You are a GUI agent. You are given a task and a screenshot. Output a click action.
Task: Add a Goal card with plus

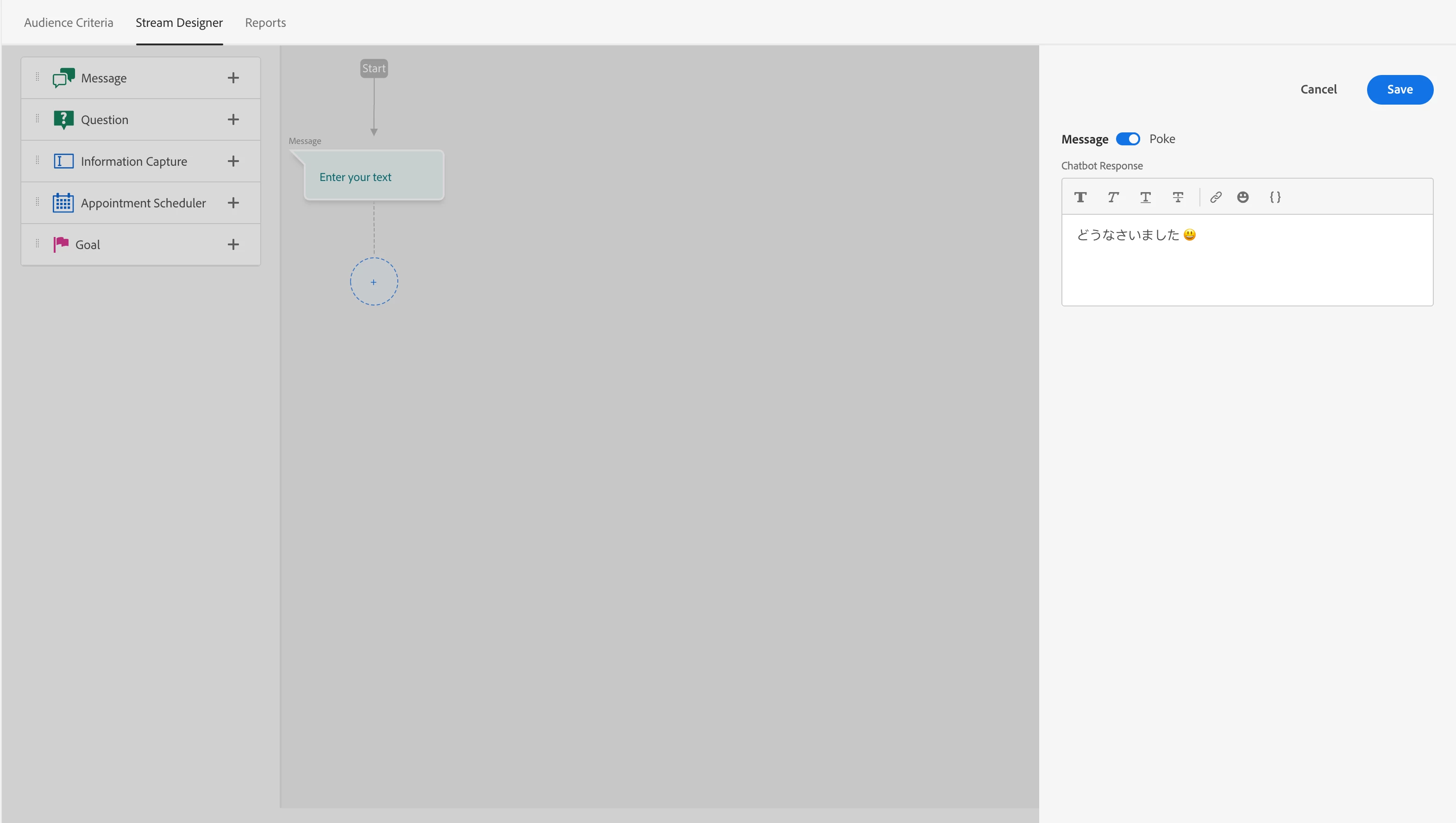(x=233, y=244)
